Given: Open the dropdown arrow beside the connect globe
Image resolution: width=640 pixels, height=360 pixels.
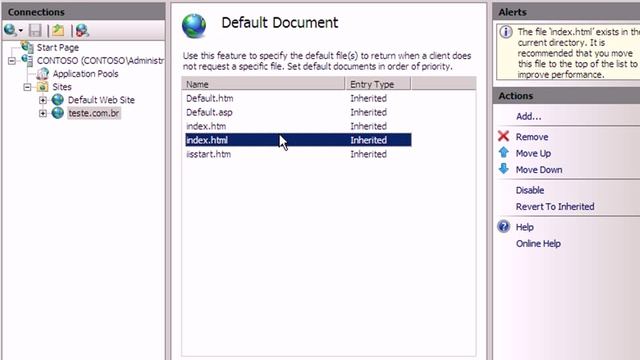Looking at the screenshot, I should pos(20,31).
